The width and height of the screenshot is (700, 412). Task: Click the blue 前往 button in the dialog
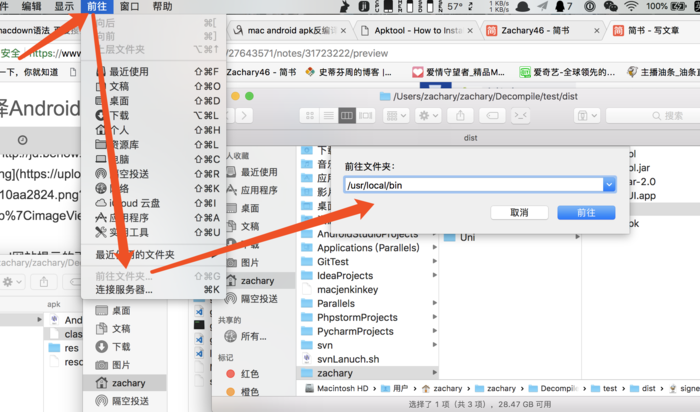pyautogui.click(x=586, y=212)
